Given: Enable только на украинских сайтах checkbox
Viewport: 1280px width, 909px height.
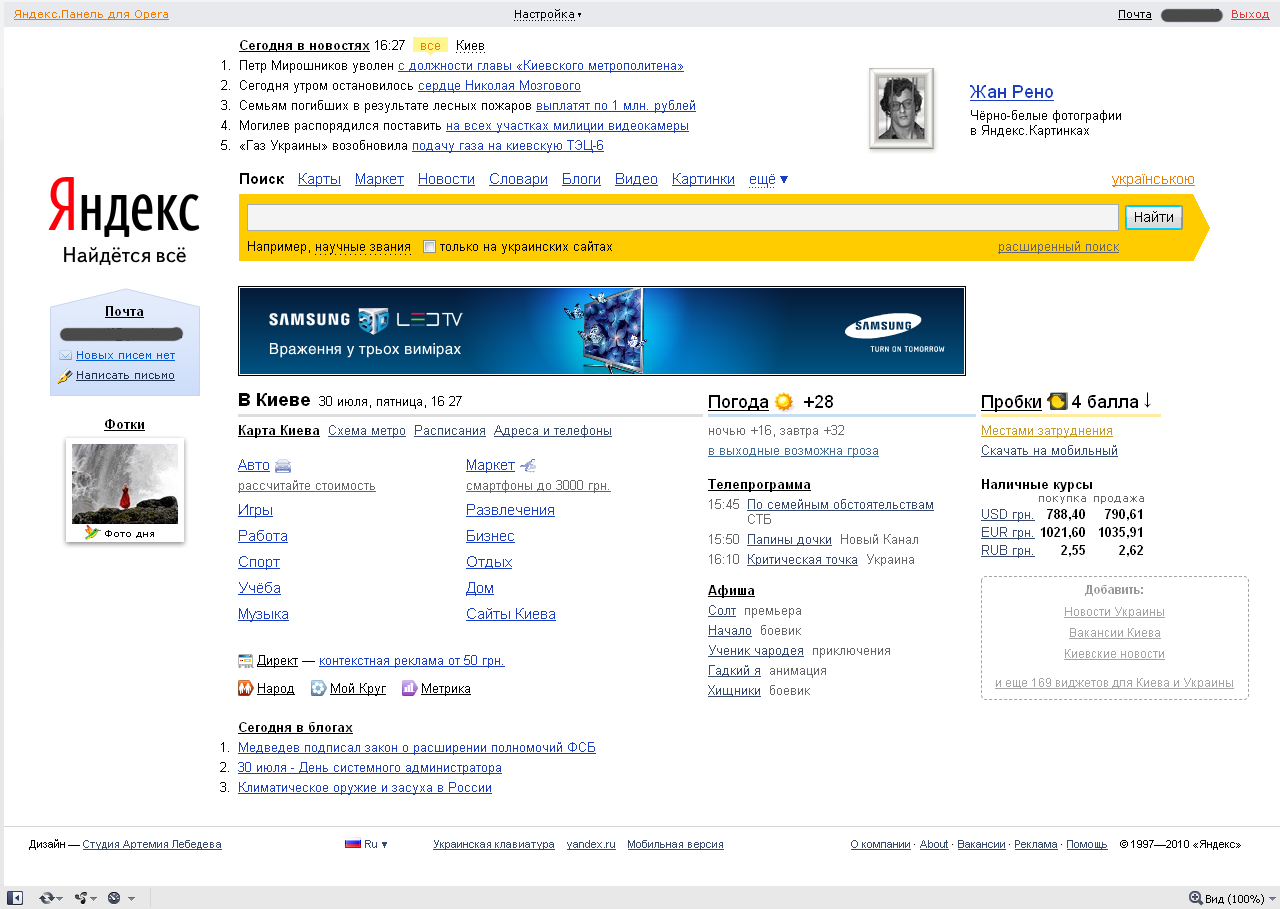Looking at the screenshot, I should (x=429, y=247).
